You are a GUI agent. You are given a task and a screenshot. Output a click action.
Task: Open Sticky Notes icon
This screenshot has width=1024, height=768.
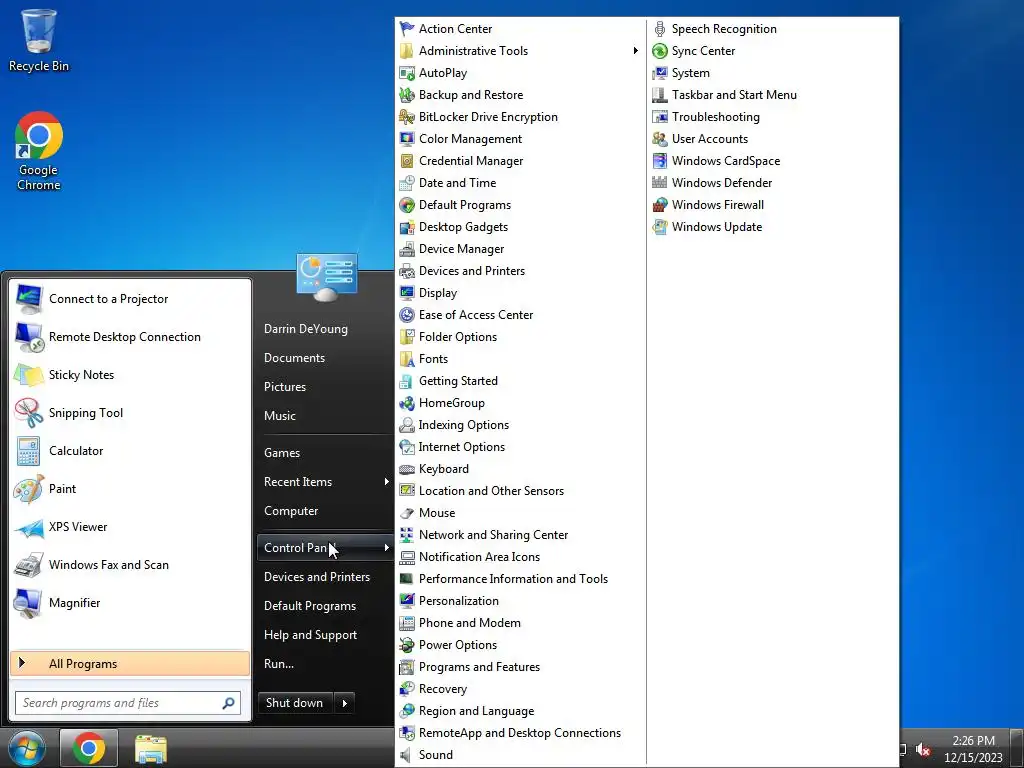(x=29, y=375)
